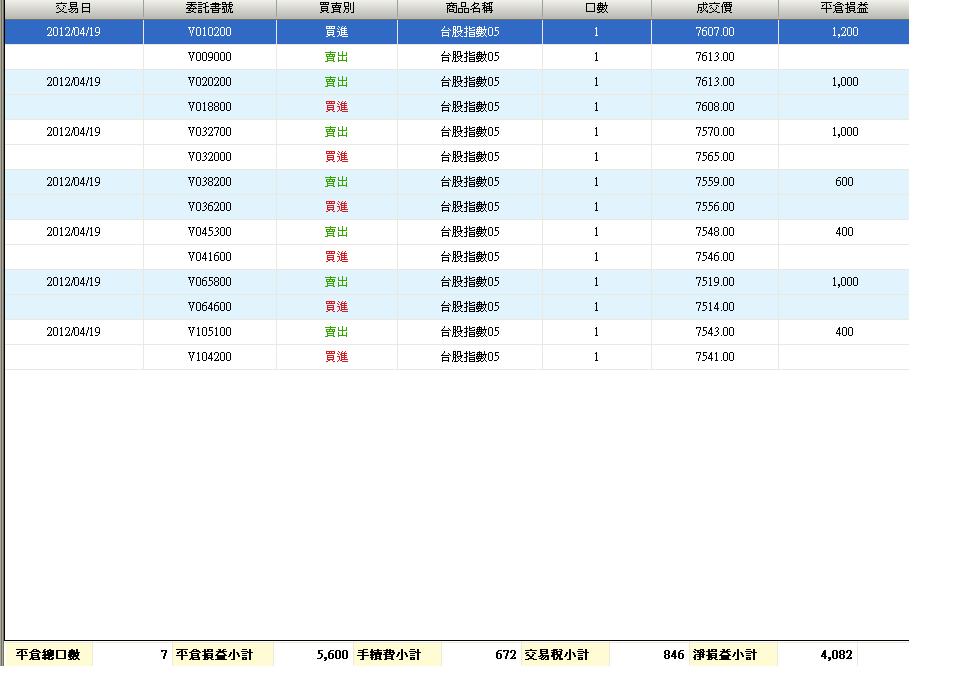Click the 成交價 column header
The width and height of the screenshot is (978, 697).
click(715, 8)
